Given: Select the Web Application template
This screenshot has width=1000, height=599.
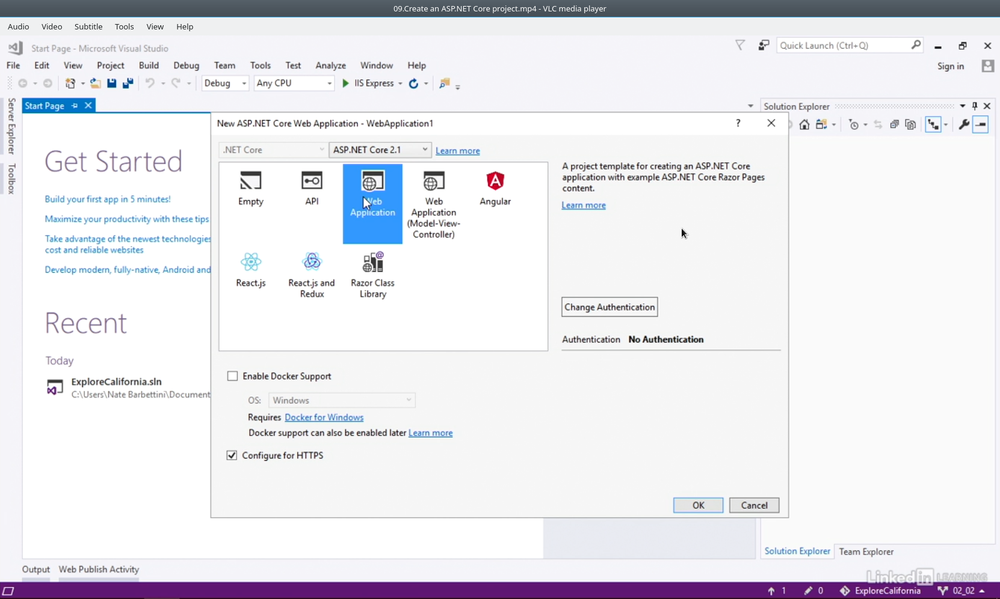Looking at the screenshot, I should (372, 203).
